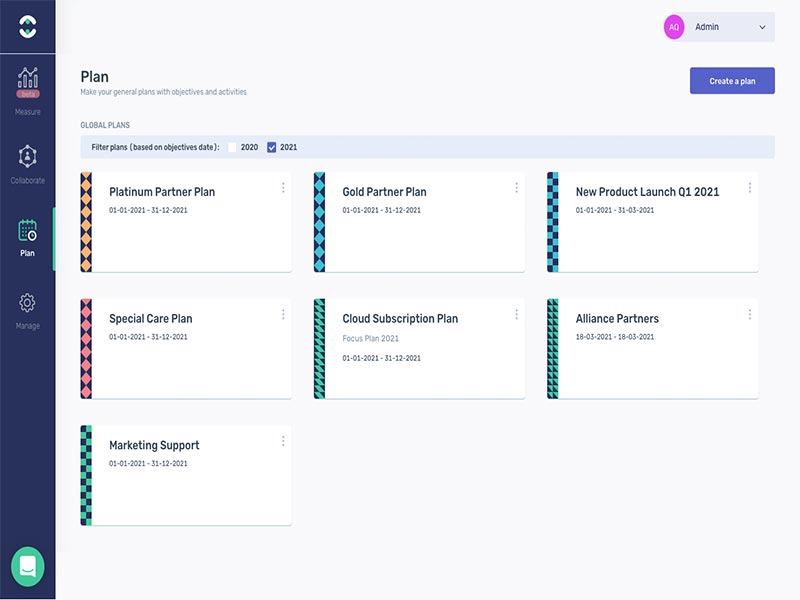The image size is (800, 600).
Task: Click the app logo in the sidebar
Action: coord(27,27)
